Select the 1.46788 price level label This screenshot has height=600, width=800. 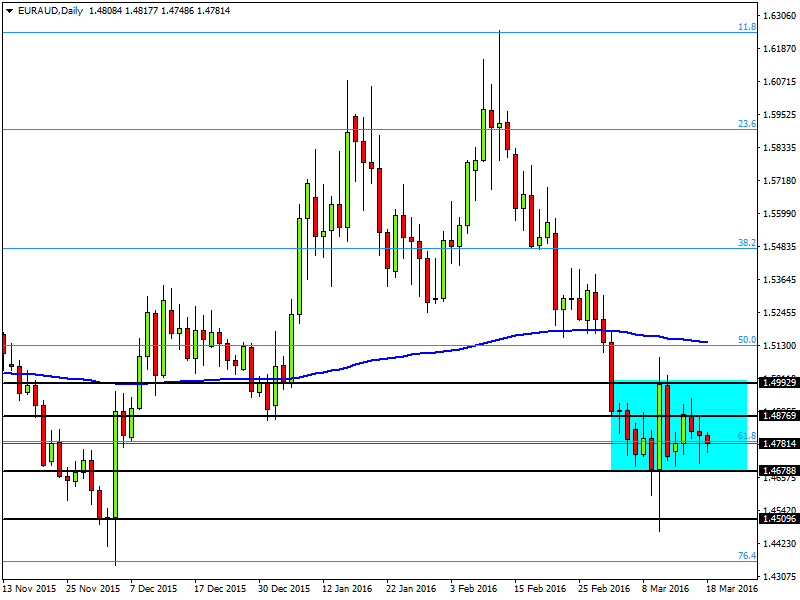pos(779,470)
